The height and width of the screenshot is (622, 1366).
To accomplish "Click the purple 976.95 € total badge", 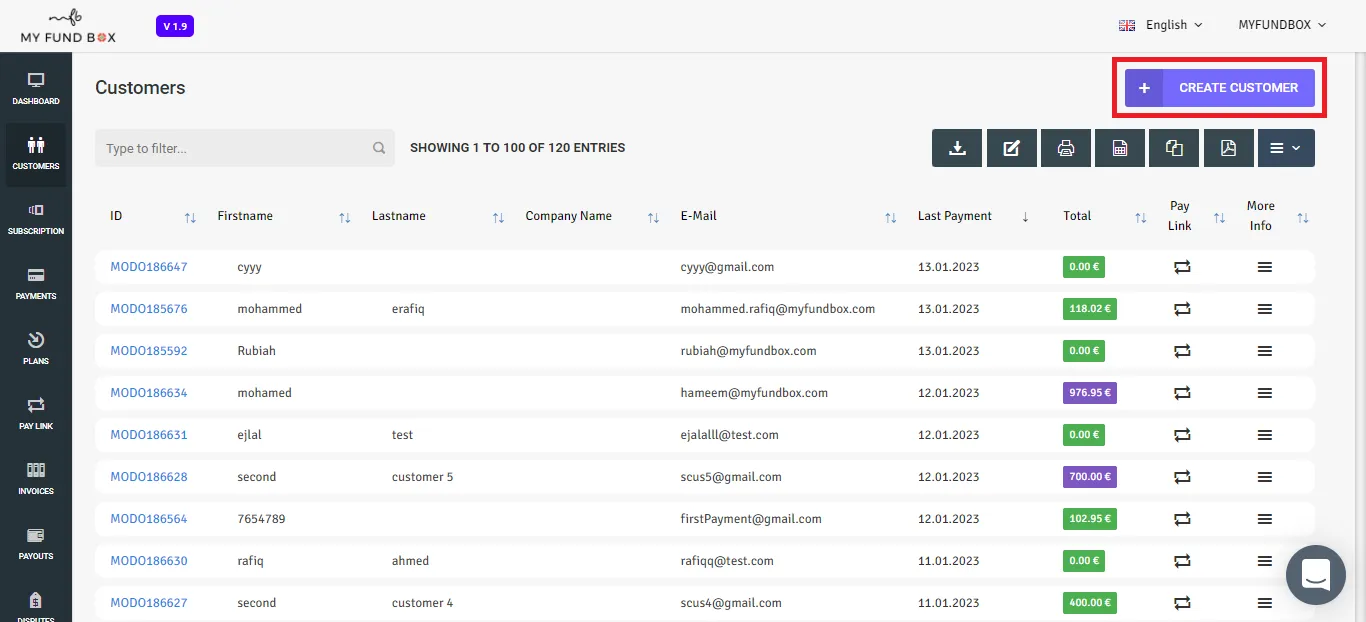I will (1090, 393).
